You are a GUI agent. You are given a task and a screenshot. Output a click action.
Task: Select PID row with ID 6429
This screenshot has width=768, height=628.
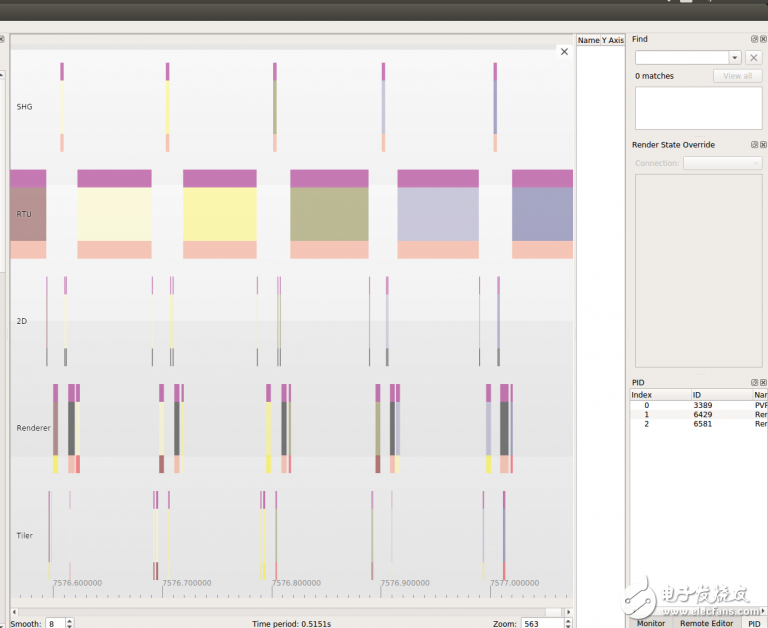(704, 414)
